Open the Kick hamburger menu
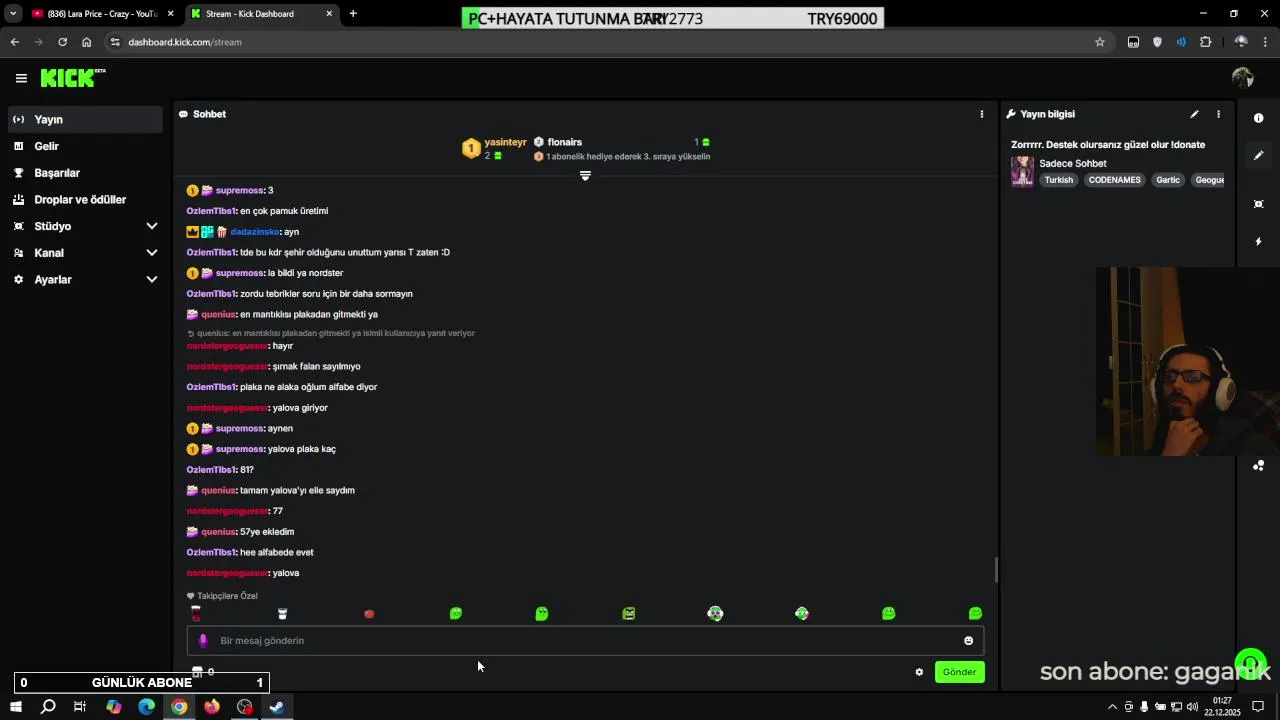 coord(21,78)
